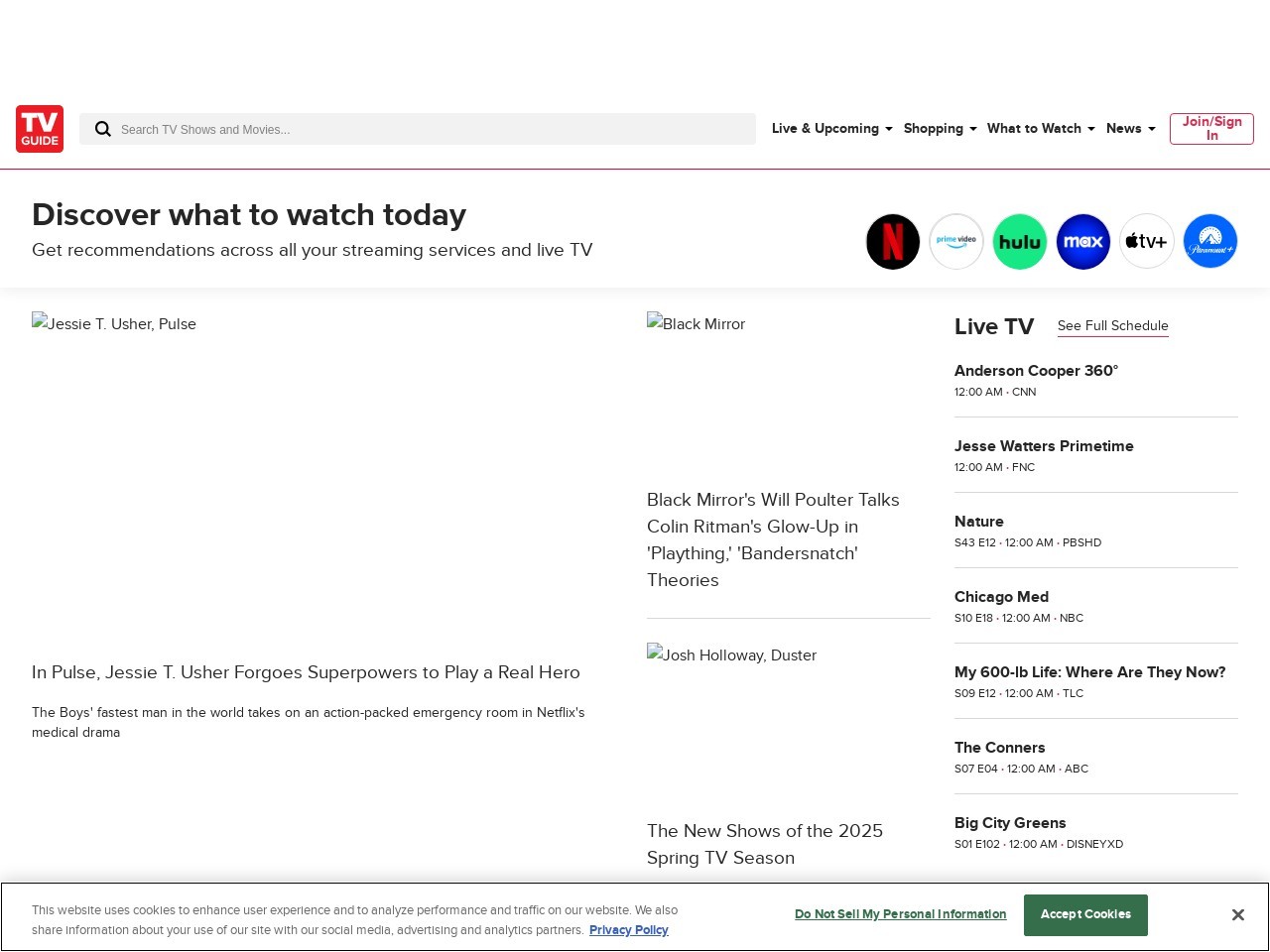Select the Netflix streaming service icon
1270x952 pixels.
point(893,242)
